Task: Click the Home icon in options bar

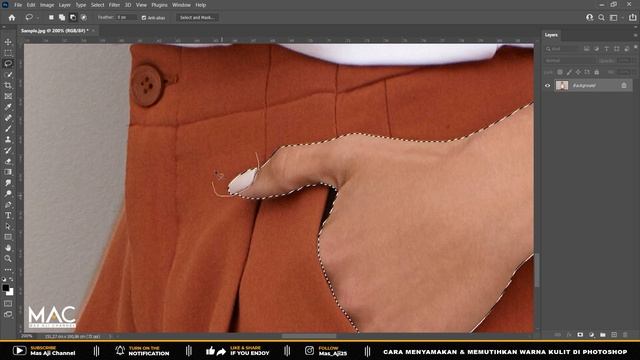Action: coord(12,18)
